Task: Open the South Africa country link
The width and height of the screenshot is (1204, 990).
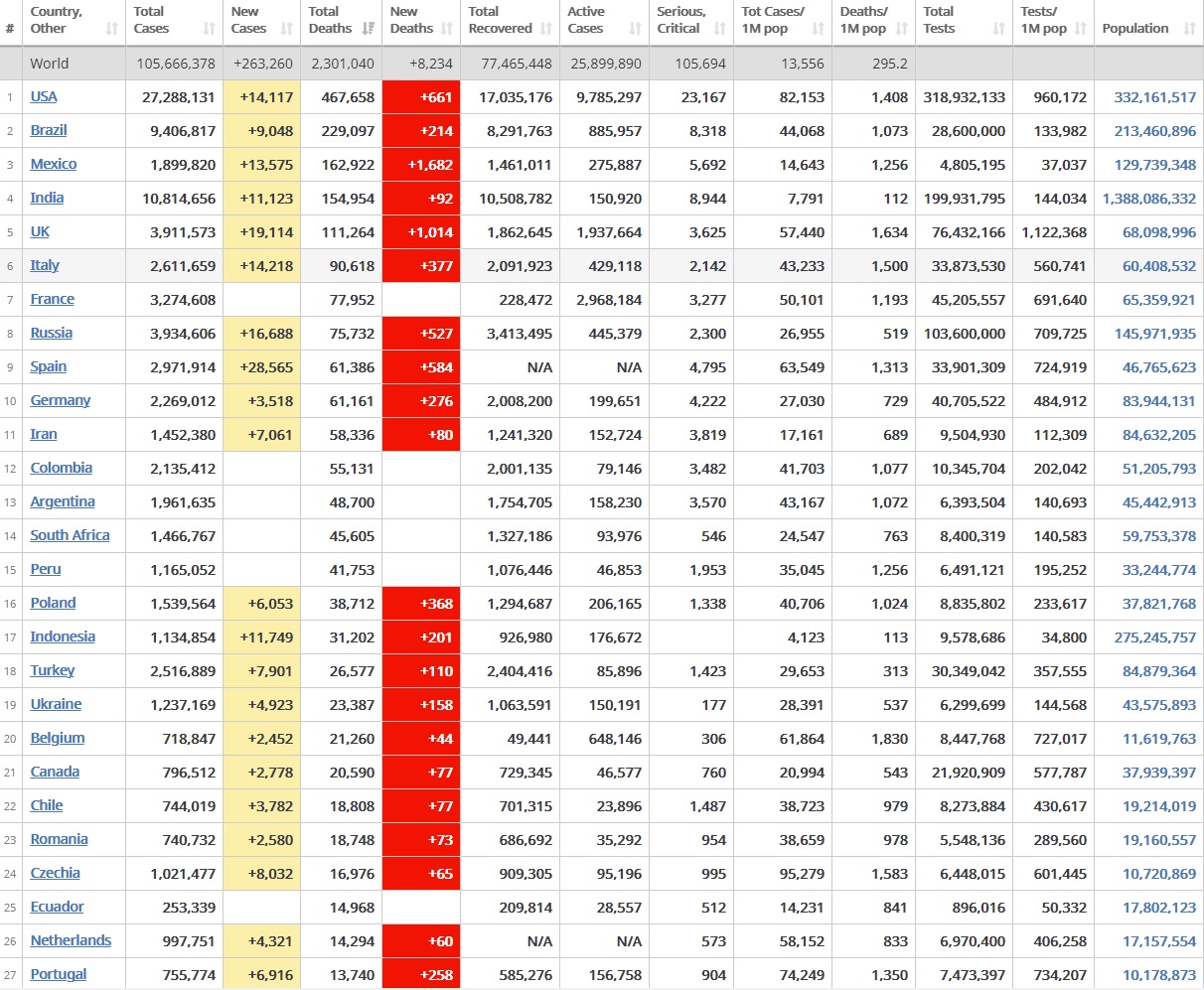Action: (x=71, y=535)
